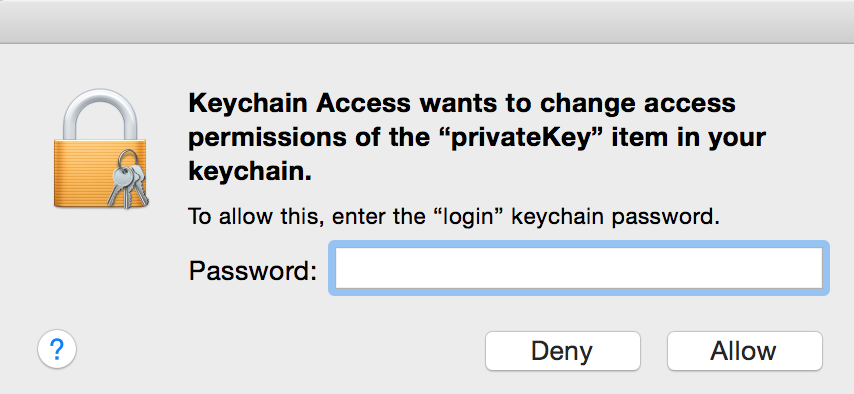Focus the Password input field
854x394 pixels.
coord(578,268)
